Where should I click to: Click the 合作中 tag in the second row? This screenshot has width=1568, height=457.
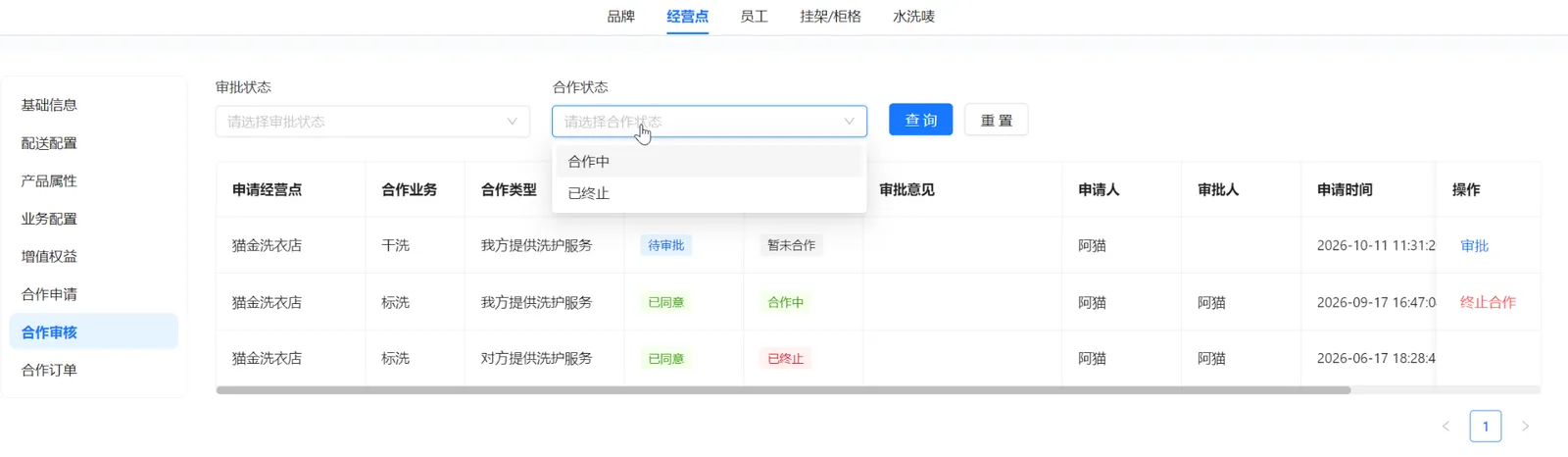(x=785, y=303)
